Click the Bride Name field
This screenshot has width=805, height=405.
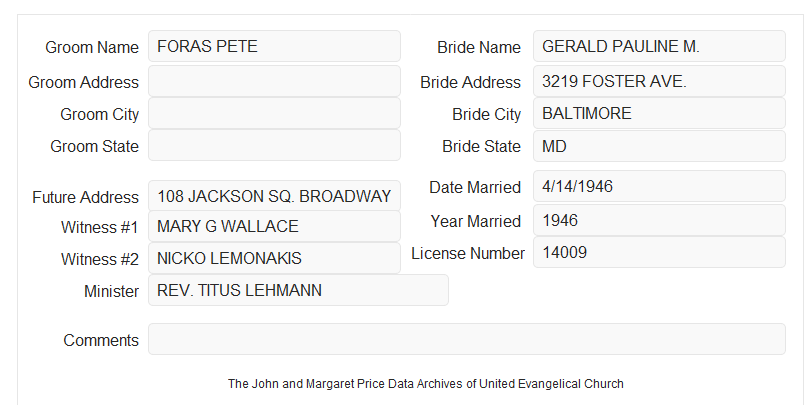[x=659, y=46]
